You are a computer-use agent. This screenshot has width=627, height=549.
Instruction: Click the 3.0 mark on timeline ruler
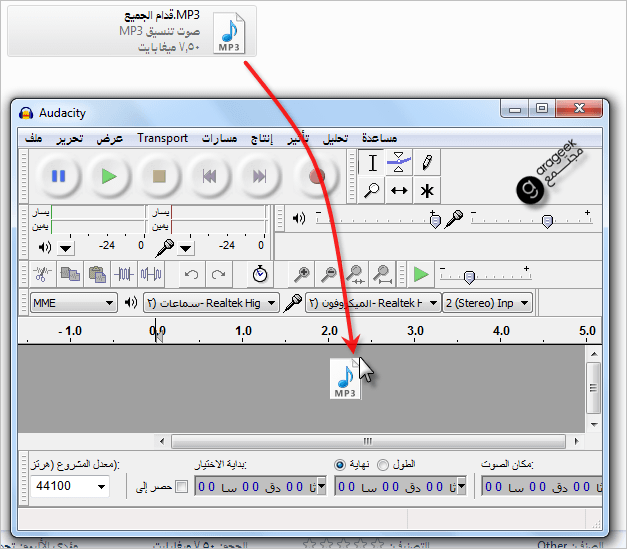(415, 331)
